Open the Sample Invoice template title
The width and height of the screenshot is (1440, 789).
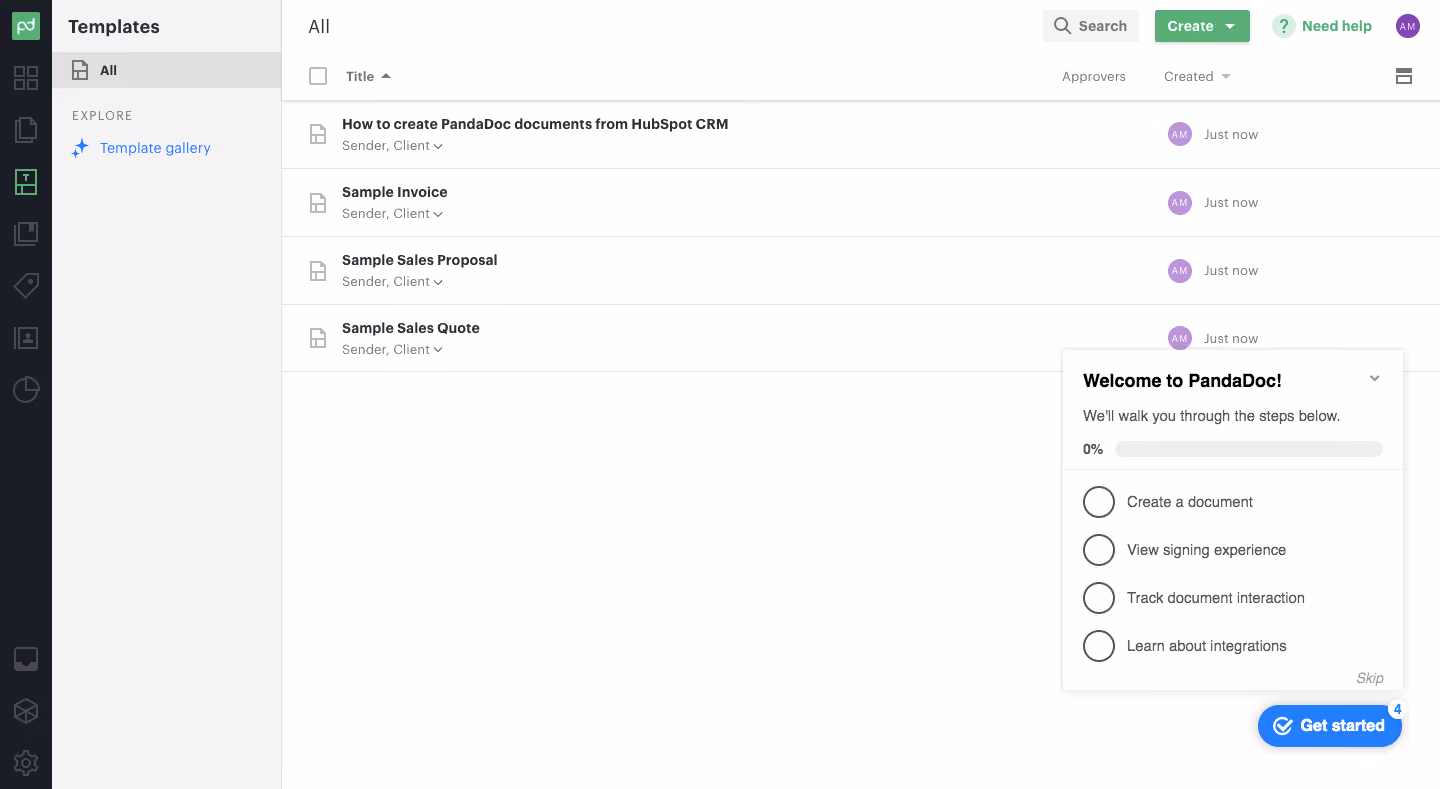click(x=395, y=192)
